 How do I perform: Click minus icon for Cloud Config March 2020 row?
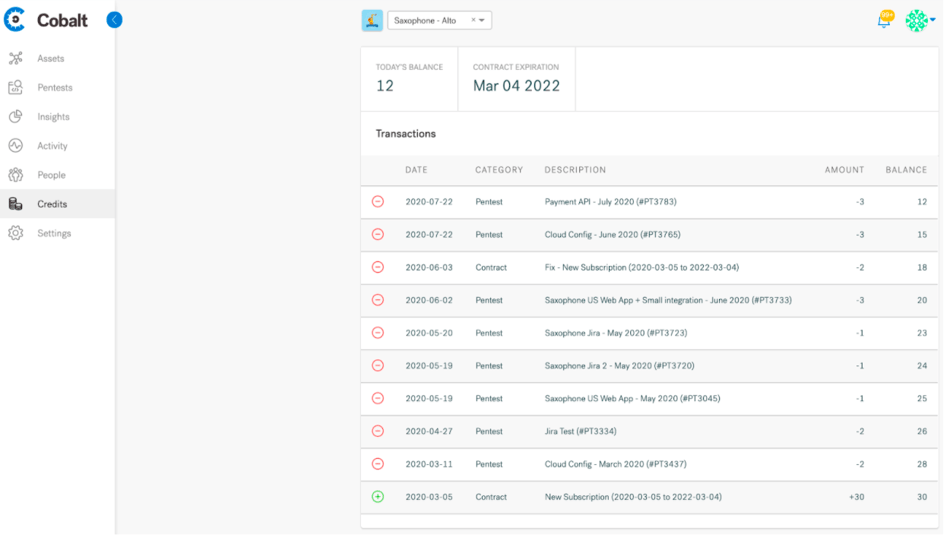[x=377, y=463]
